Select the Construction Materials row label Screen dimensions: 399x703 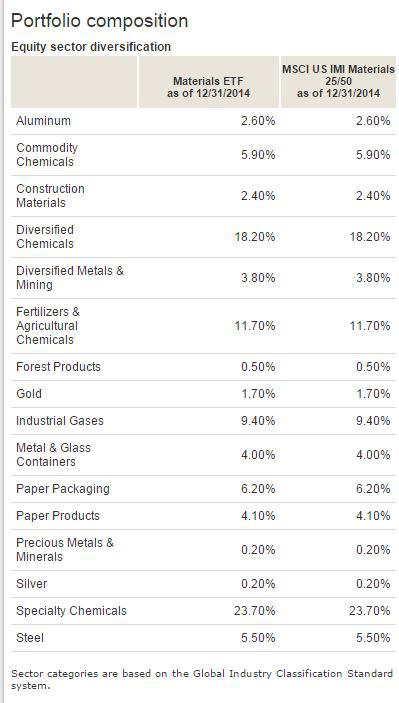click(x=50, y=195)
